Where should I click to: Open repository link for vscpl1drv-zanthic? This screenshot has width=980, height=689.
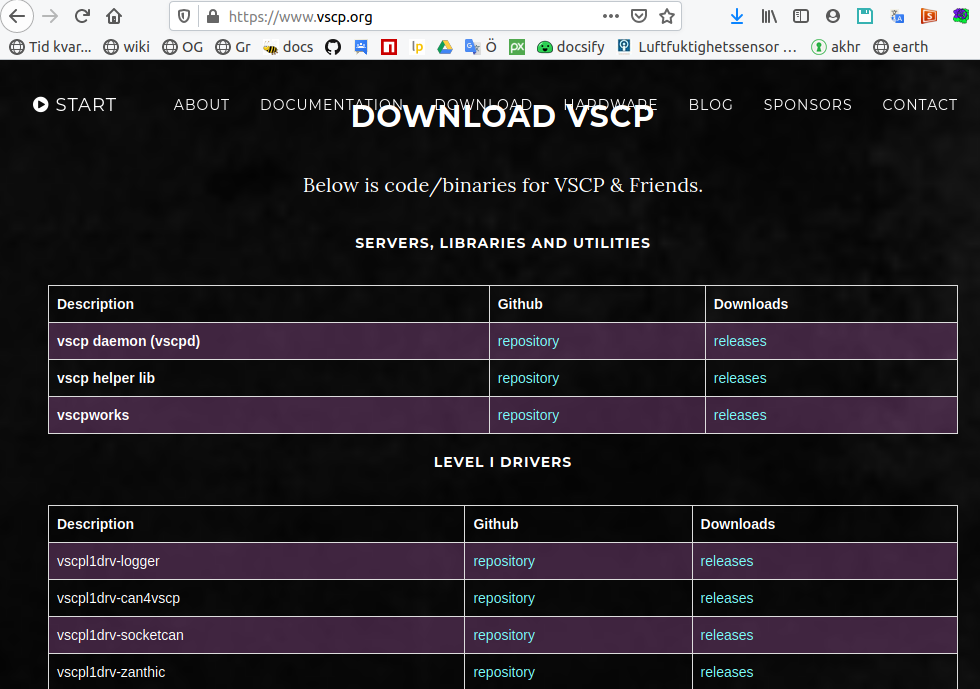coord(504,672)
